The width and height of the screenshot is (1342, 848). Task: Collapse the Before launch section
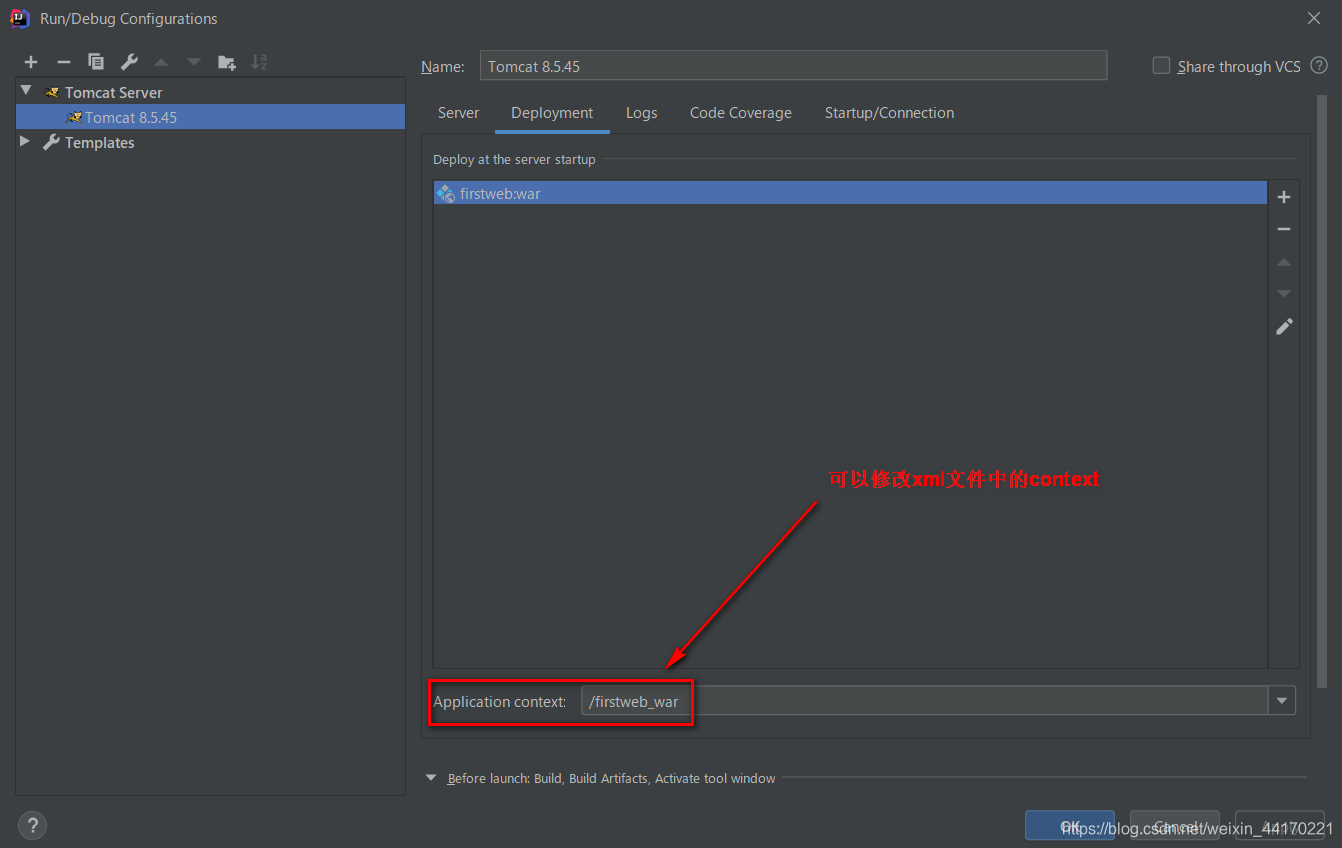(x=431, y=777)
